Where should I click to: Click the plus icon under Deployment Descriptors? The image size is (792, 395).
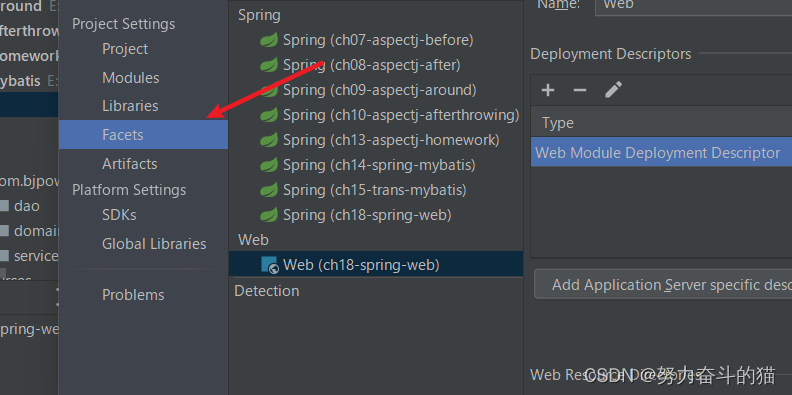point(548,90)
